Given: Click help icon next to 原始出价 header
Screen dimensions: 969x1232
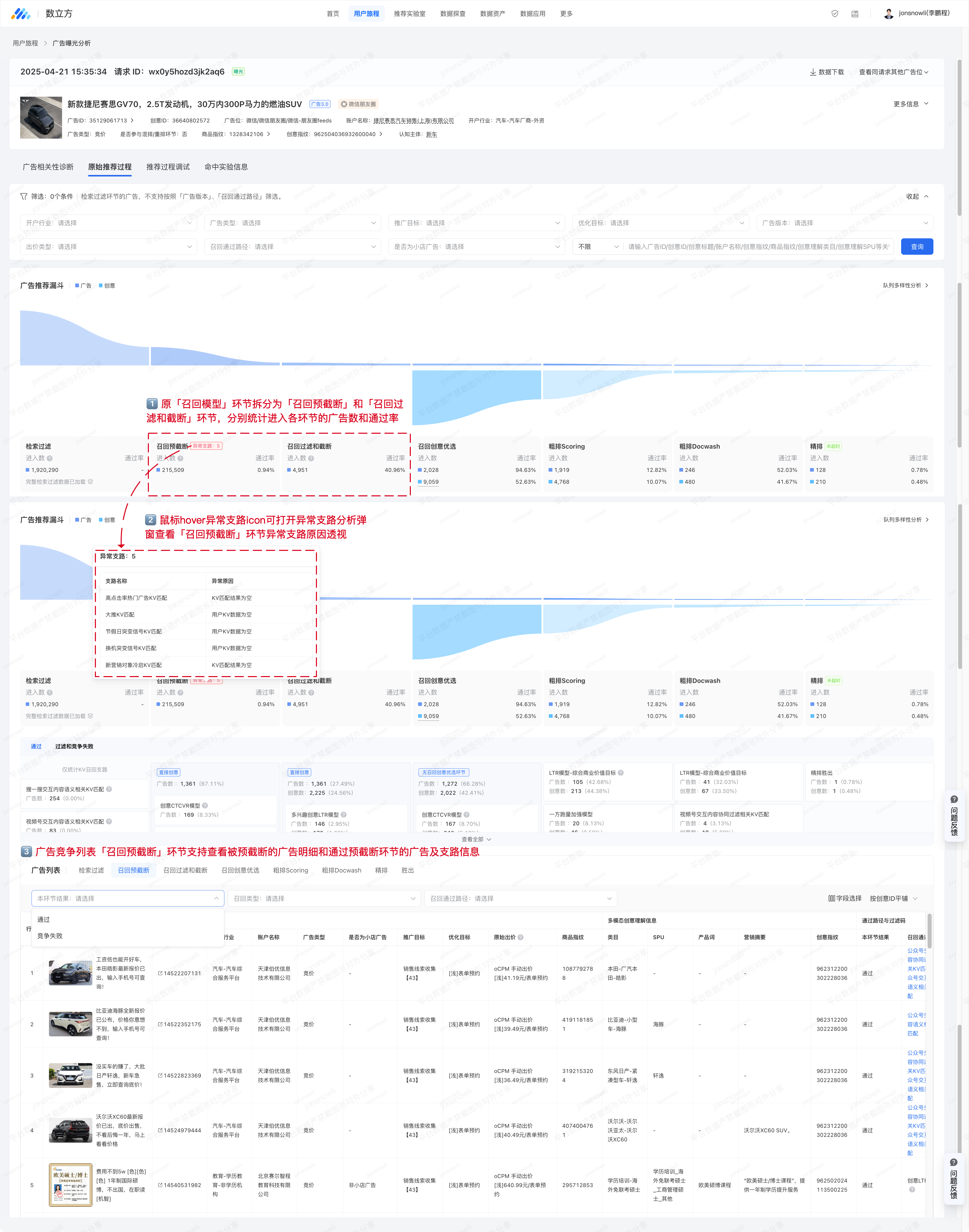Looking at the screenshot, I should pyautogui.click(x=520, y=937).
